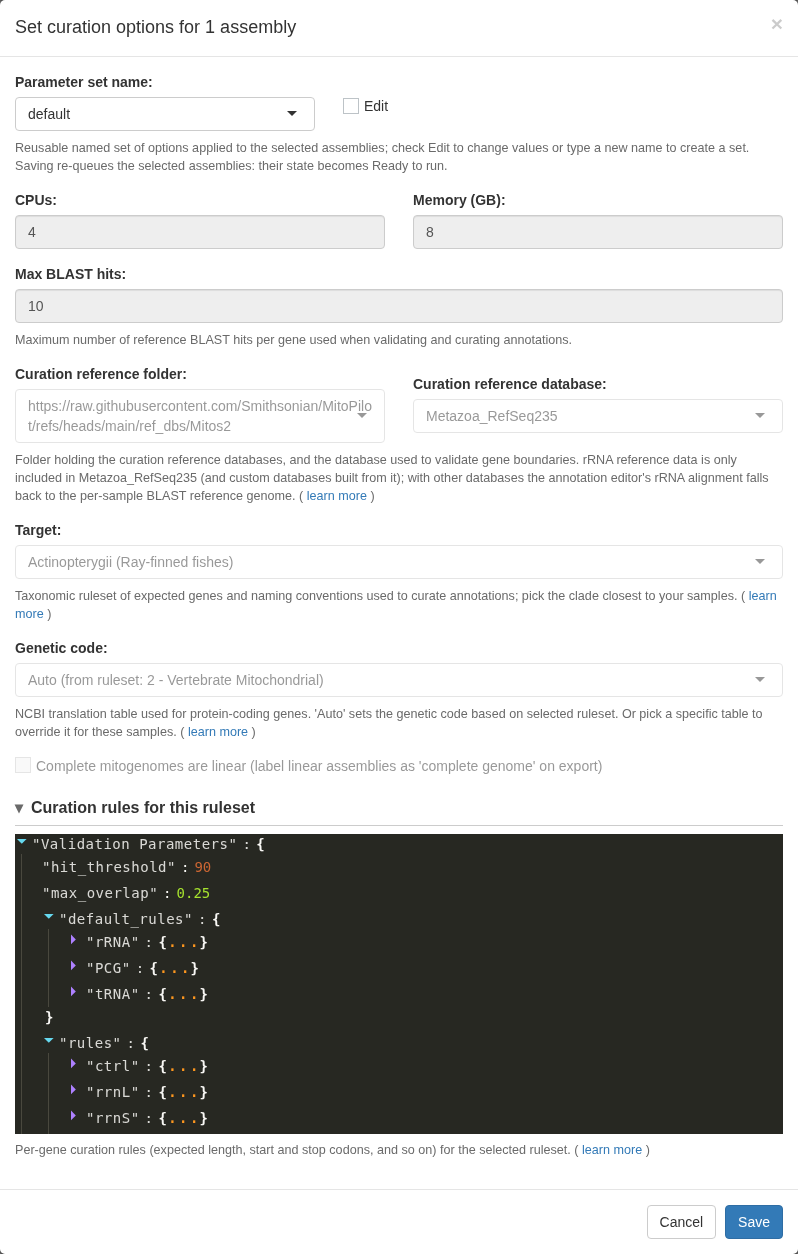The height and width of the screenshot is (1254, 798).
Task: Open the Curation reference folder dropdown
Action: [x=200, y=416]
